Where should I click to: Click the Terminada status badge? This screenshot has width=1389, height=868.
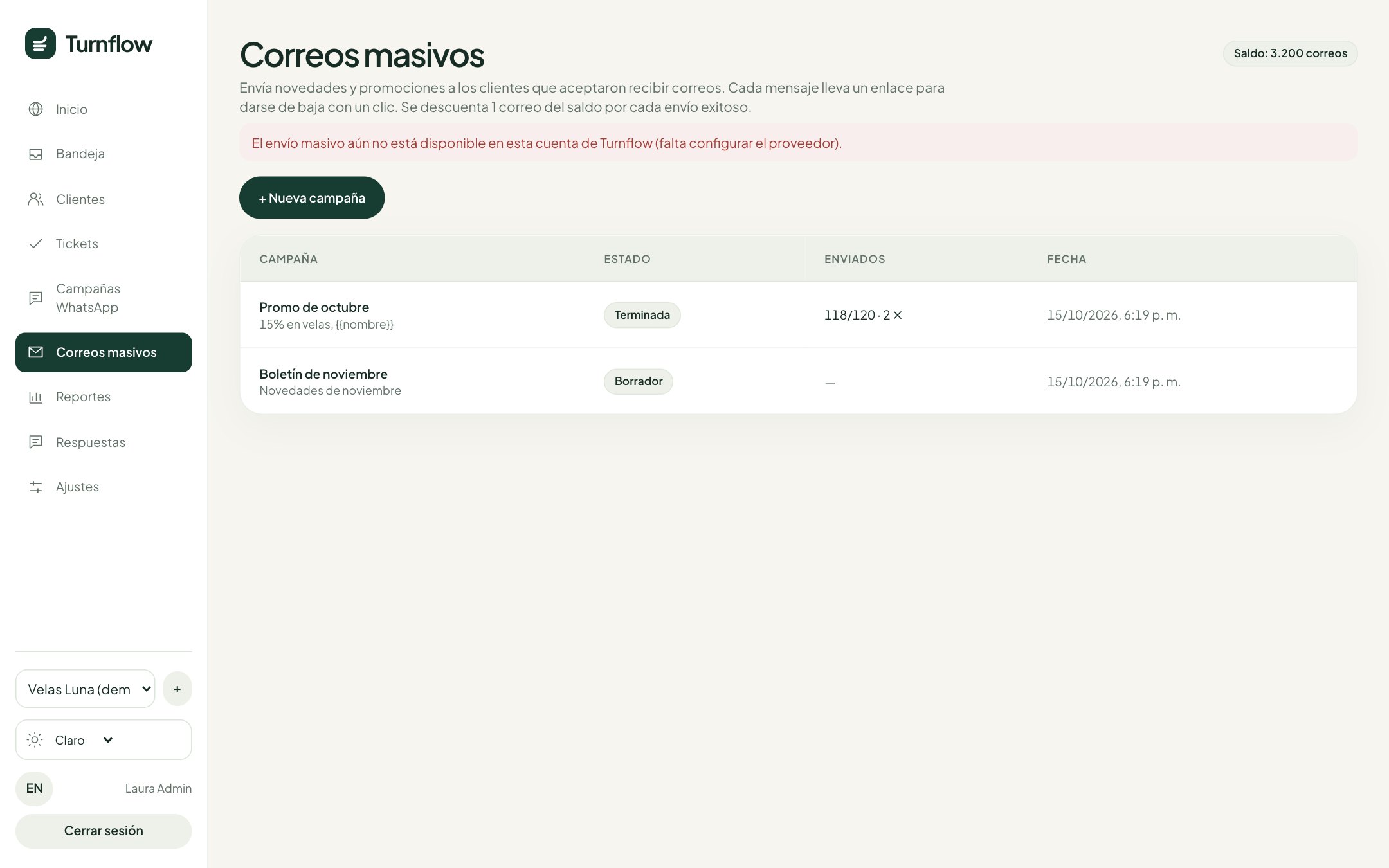click(x=642, y=315)
